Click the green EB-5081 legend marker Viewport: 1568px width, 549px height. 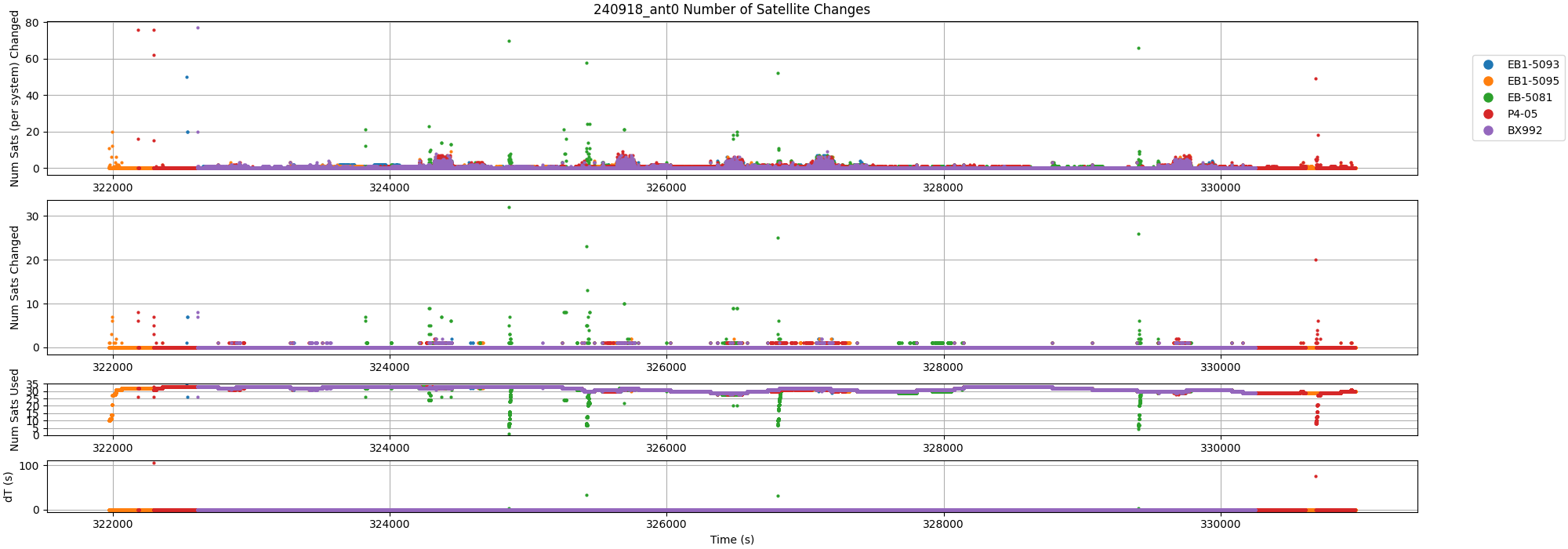click(x=1488, y=97)
